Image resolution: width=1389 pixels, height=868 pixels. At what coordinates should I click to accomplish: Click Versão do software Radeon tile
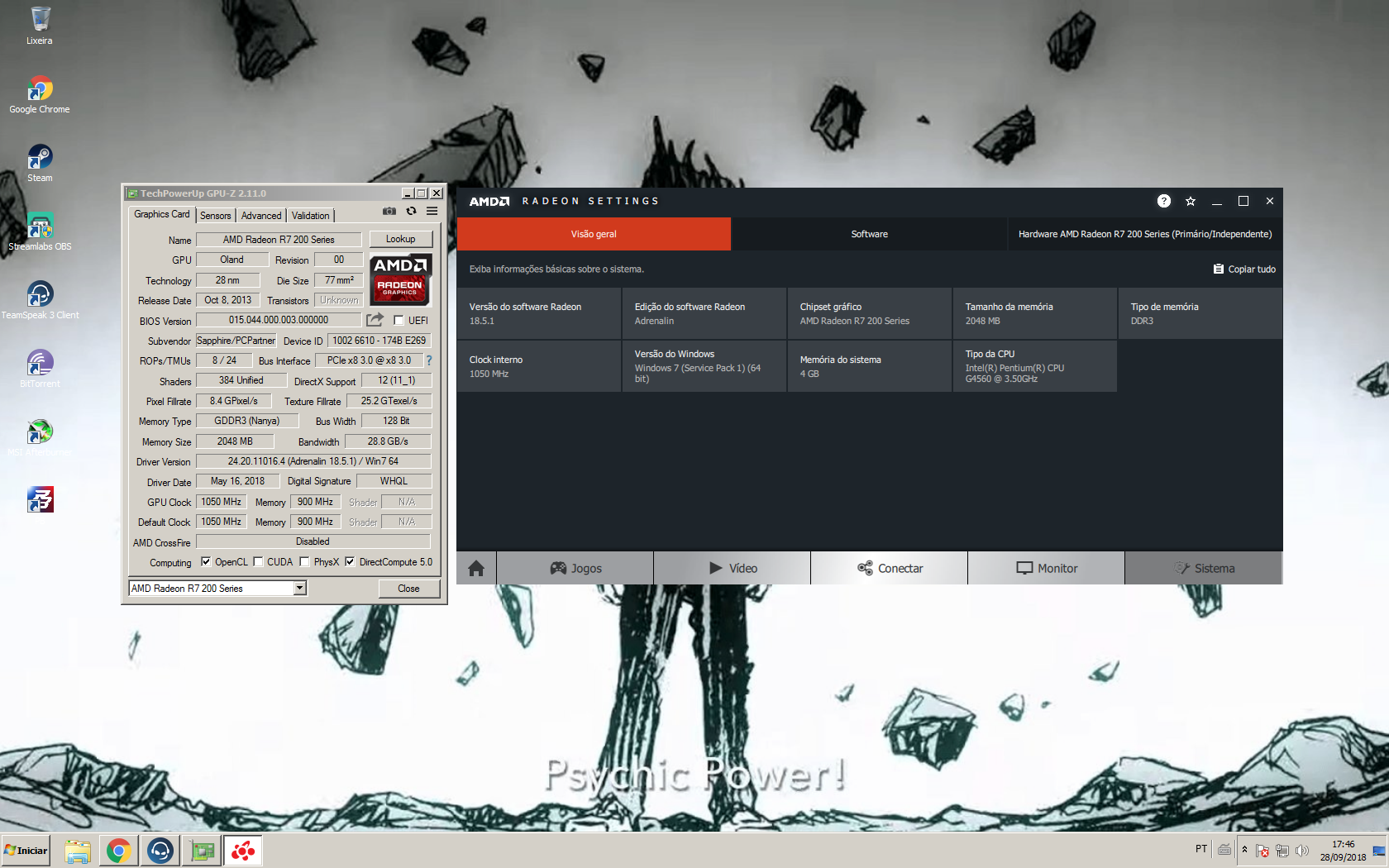(538, 313)
